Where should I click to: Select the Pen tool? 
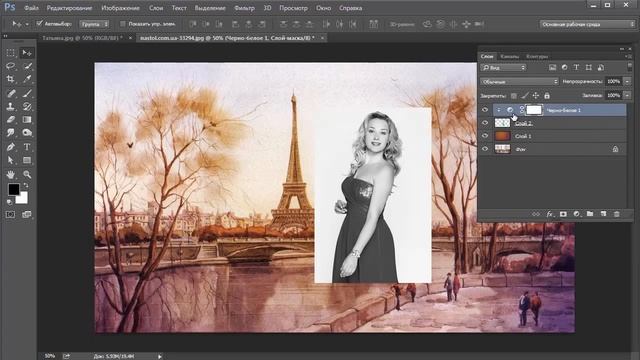[x=11, y=147]
